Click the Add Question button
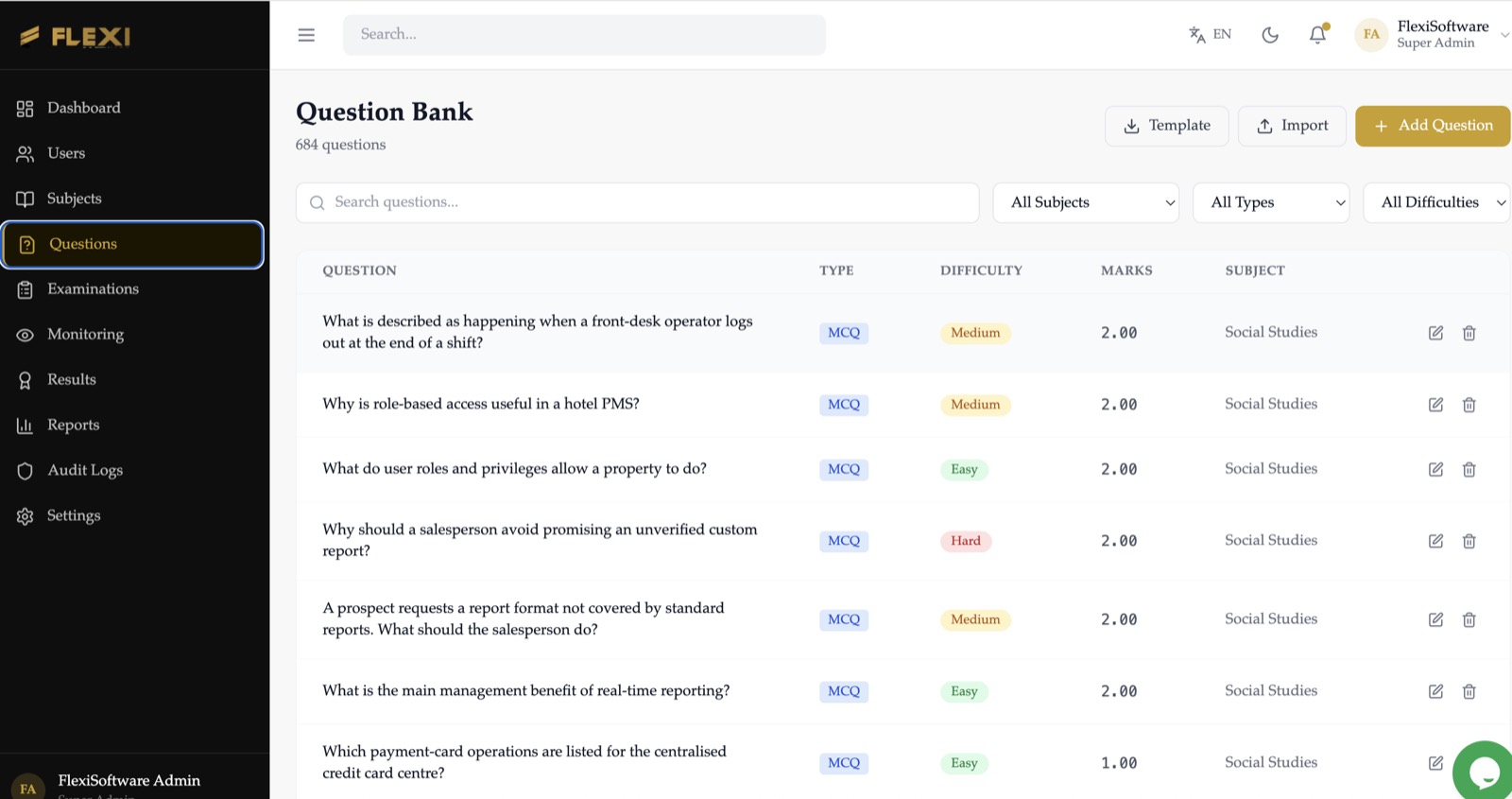 [x=1433, y=126]
